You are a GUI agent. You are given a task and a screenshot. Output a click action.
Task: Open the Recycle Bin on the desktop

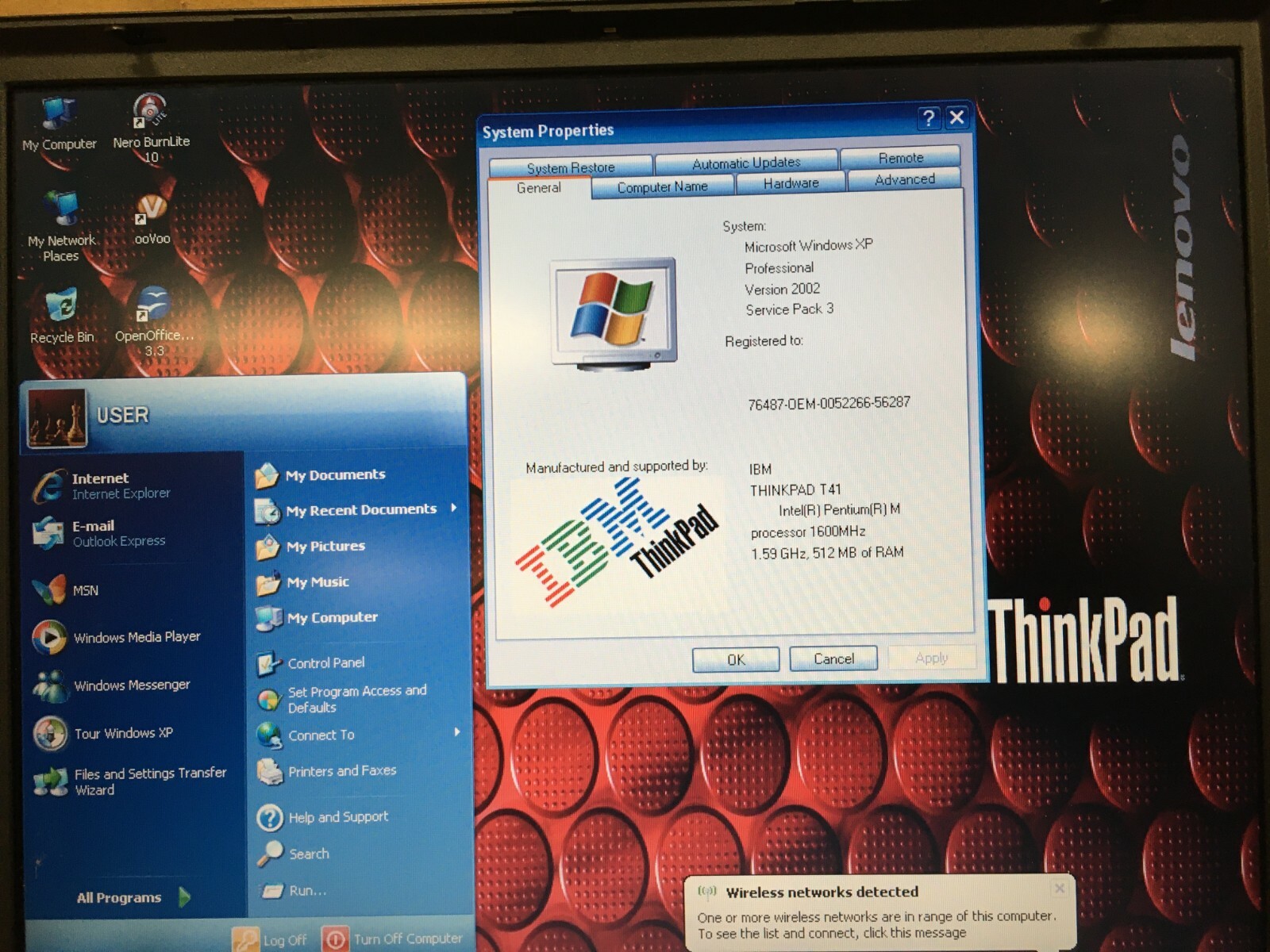[x=61, y=316]
